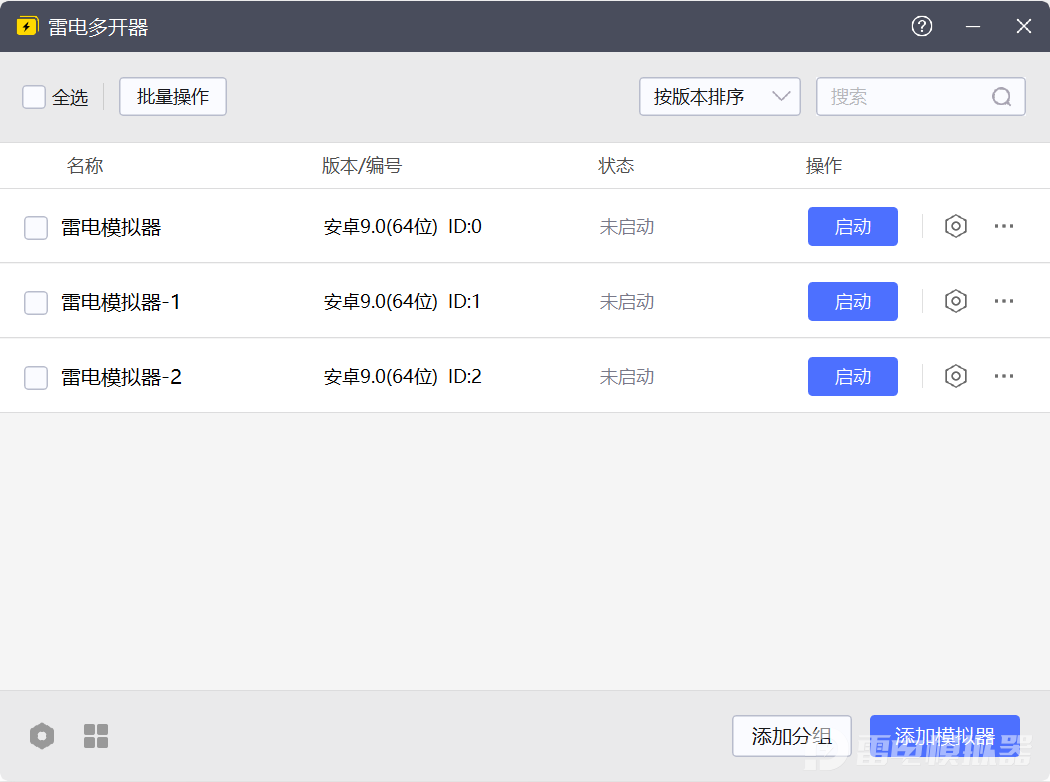Toggle the 全选 select-all checkbox

coord(34,97)
